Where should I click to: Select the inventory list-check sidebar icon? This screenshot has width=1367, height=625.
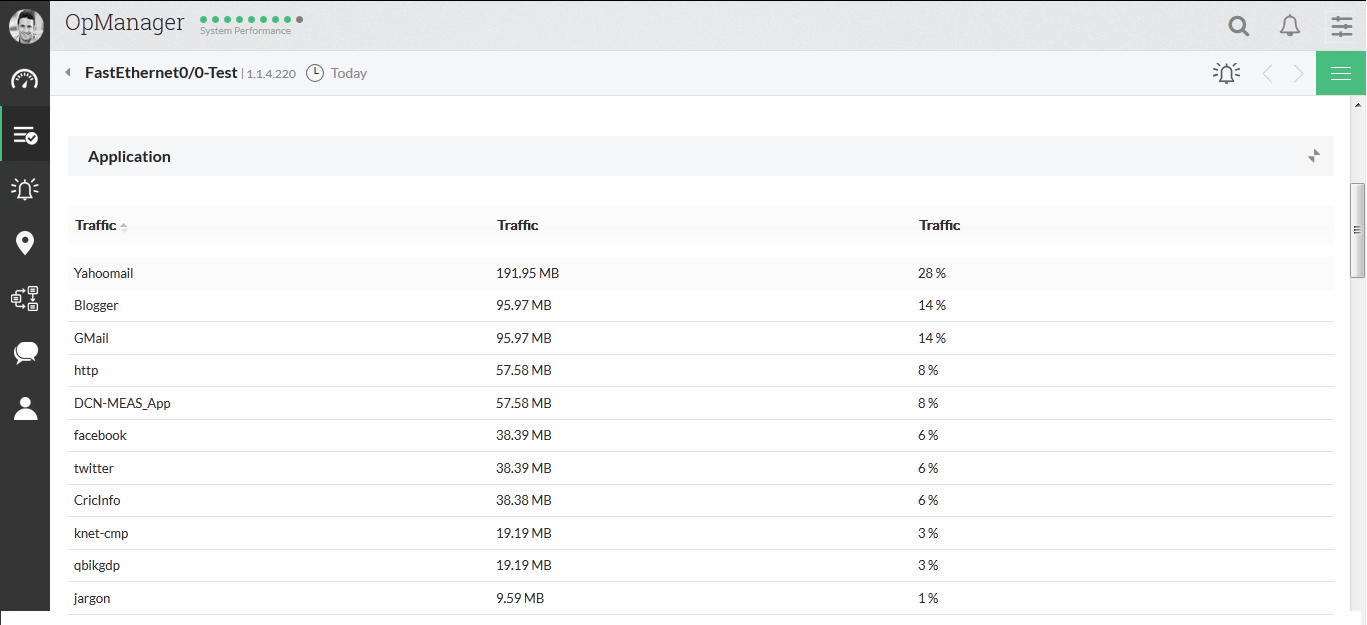24,135
